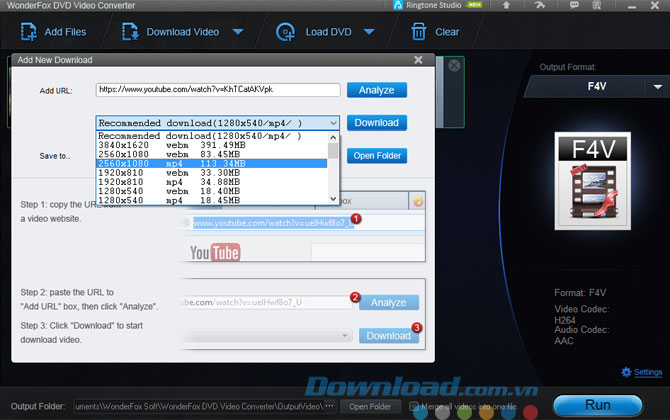This screenshot has width=670, height=420.
Task: Click the Download Video toolbar icon
Action: [130, 32]
